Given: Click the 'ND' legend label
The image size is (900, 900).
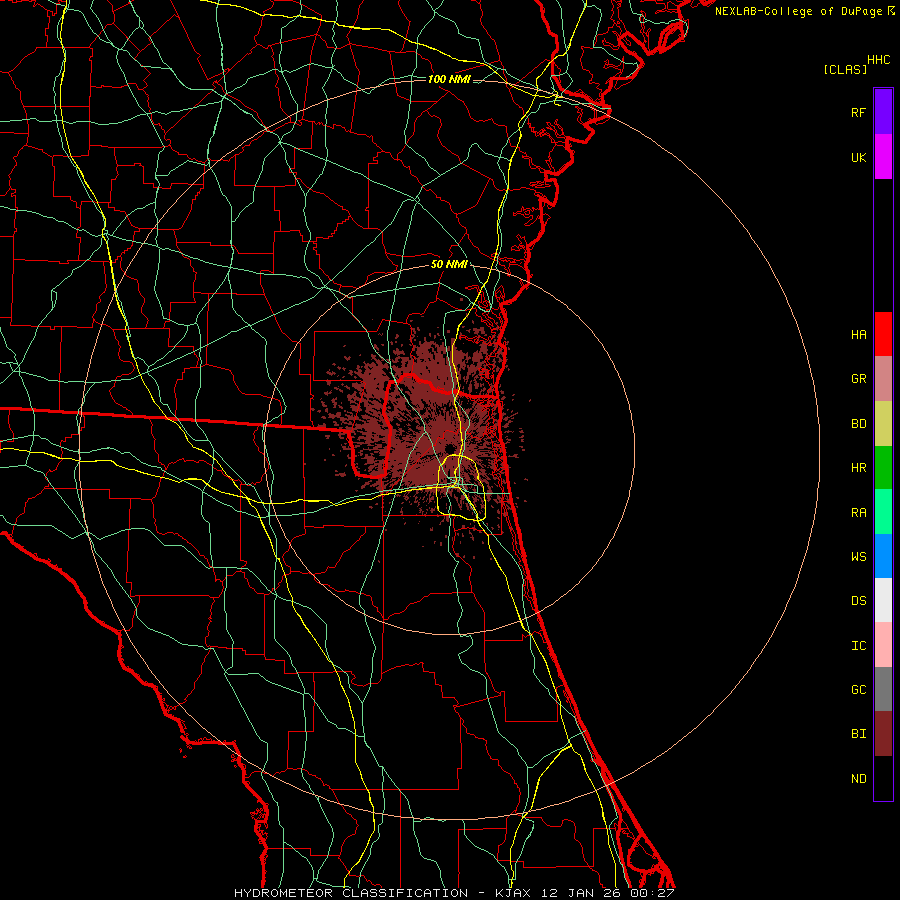Looking at the screenshot, I should (x=859, y=779).
